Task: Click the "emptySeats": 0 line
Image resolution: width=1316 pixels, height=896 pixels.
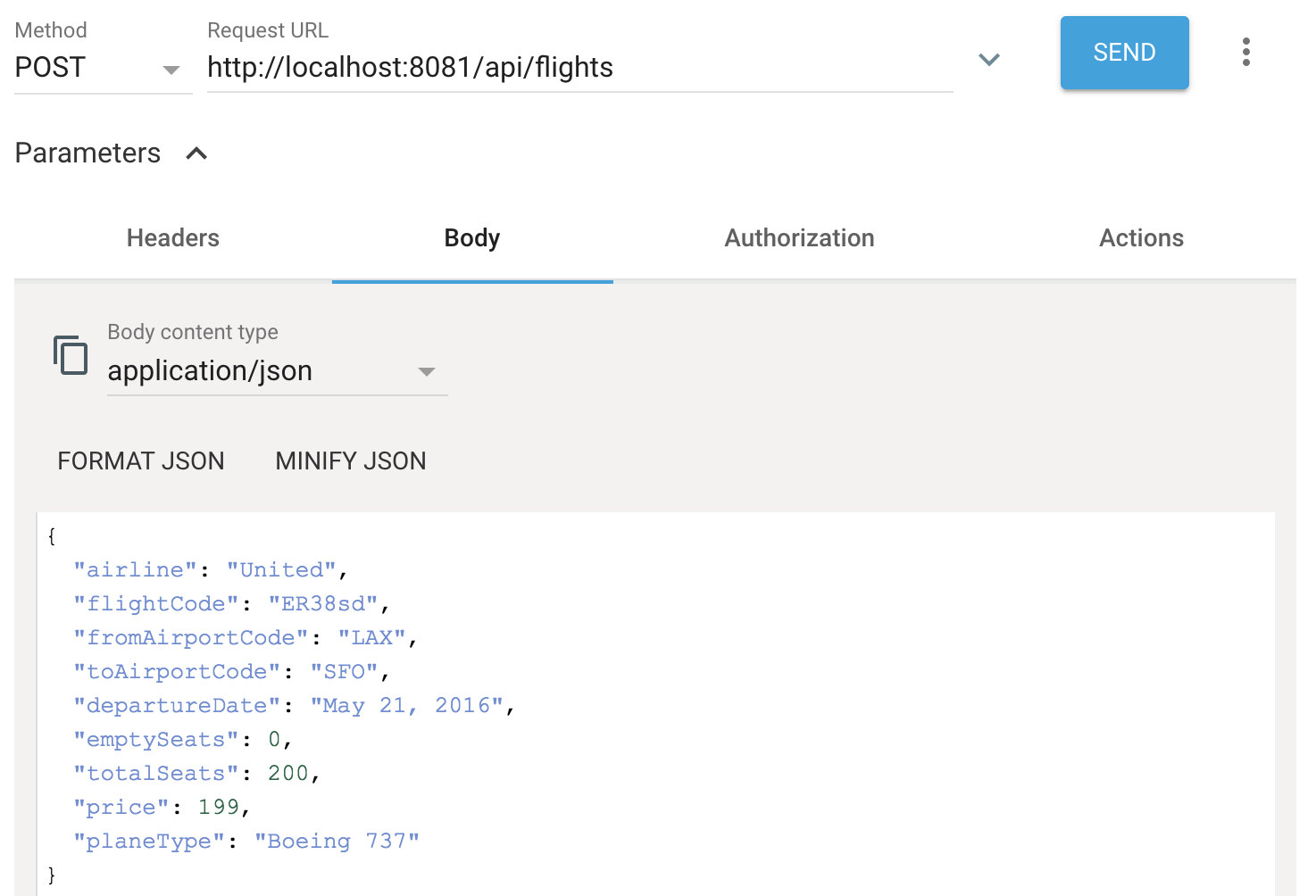Action: [x=183, y=739]
